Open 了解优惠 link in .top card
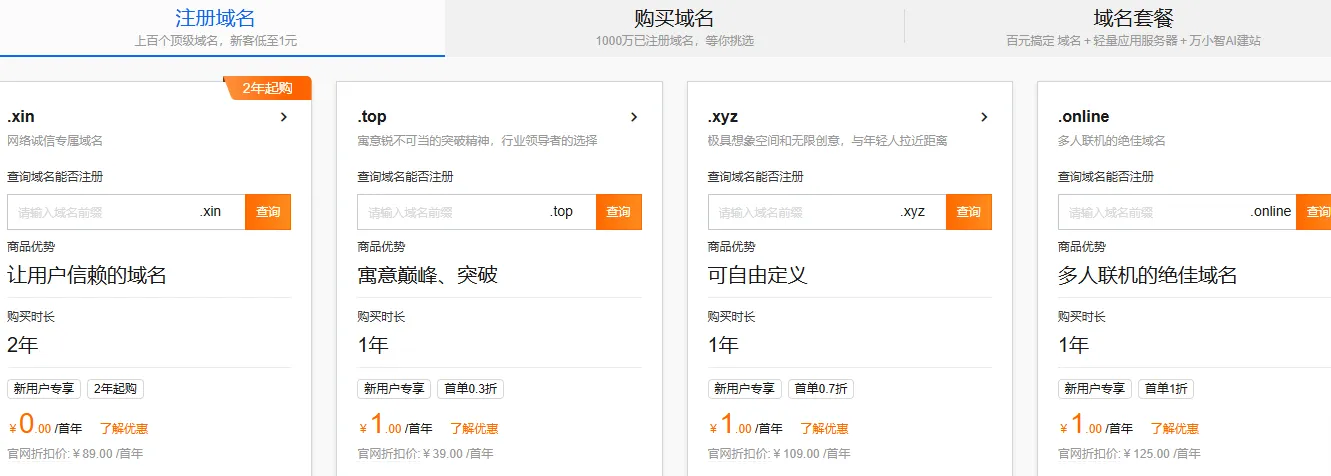Screen dimensions: 1331x476 [x=474, y=429]
